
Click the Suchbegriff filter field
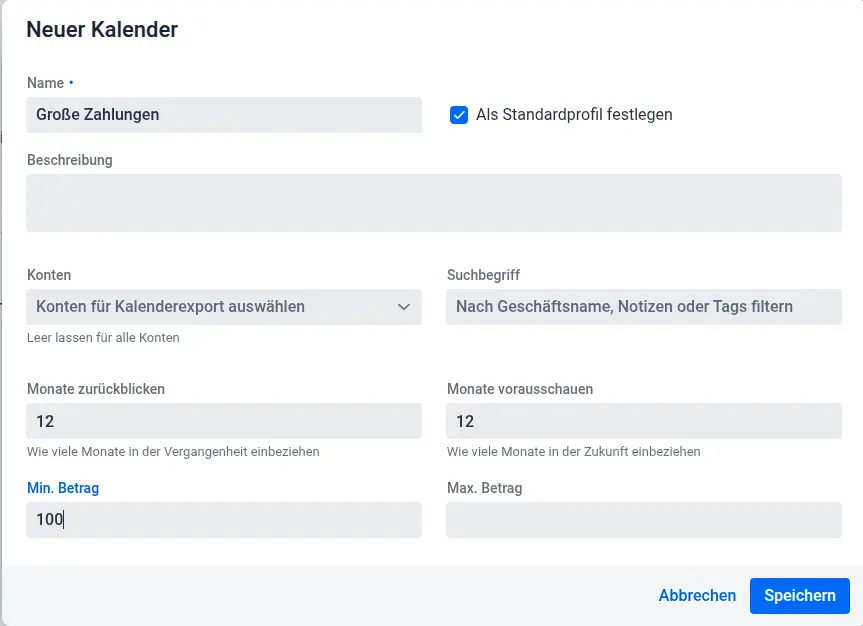(x=643, y=307)
